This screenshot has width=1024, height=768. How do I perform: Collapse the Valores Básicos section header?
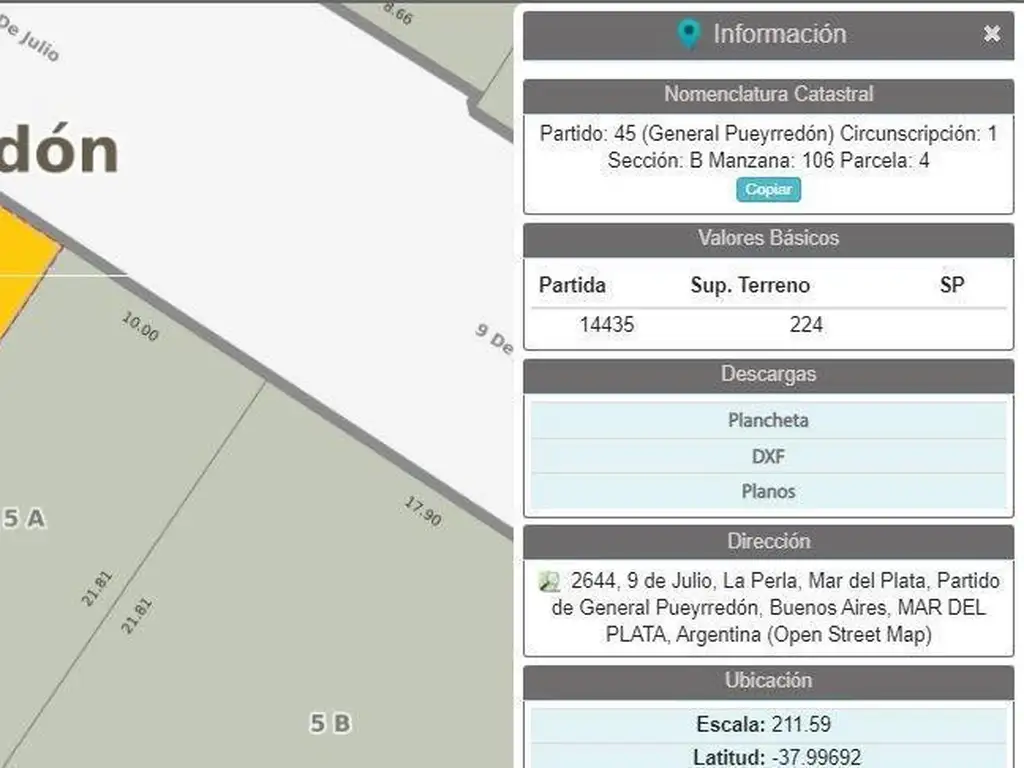coord(767,238)
